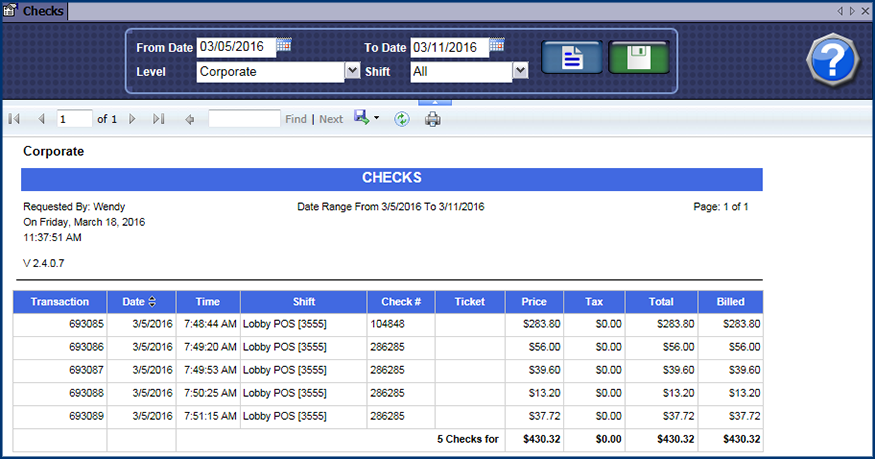The image size is (875, 459).
Task: Open the From Date calendar picker
Action: [284, 45]
